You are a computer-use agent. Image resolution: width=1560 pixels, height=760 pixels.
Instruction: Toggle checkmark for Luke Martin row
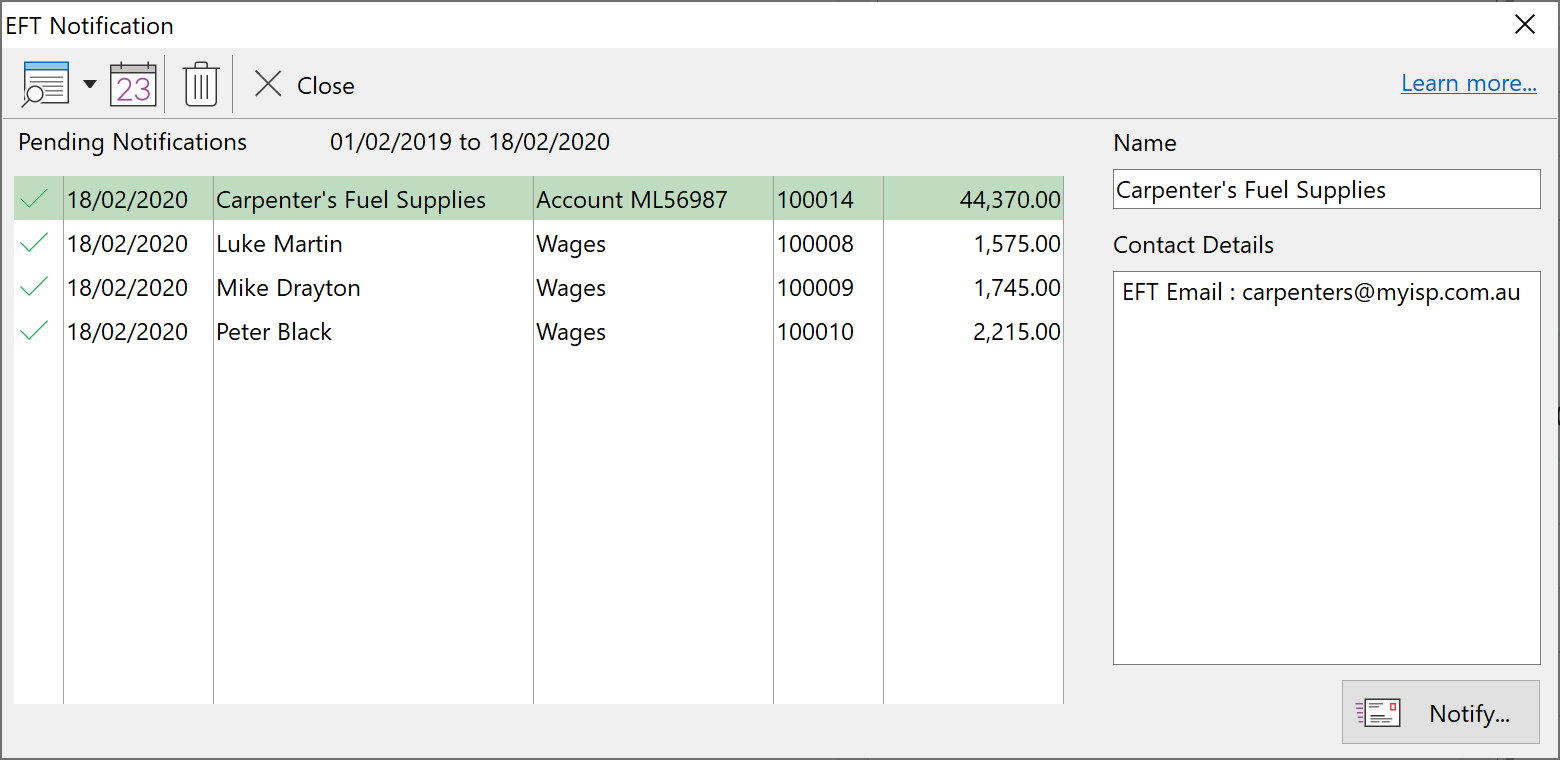[x=34, y=243]
